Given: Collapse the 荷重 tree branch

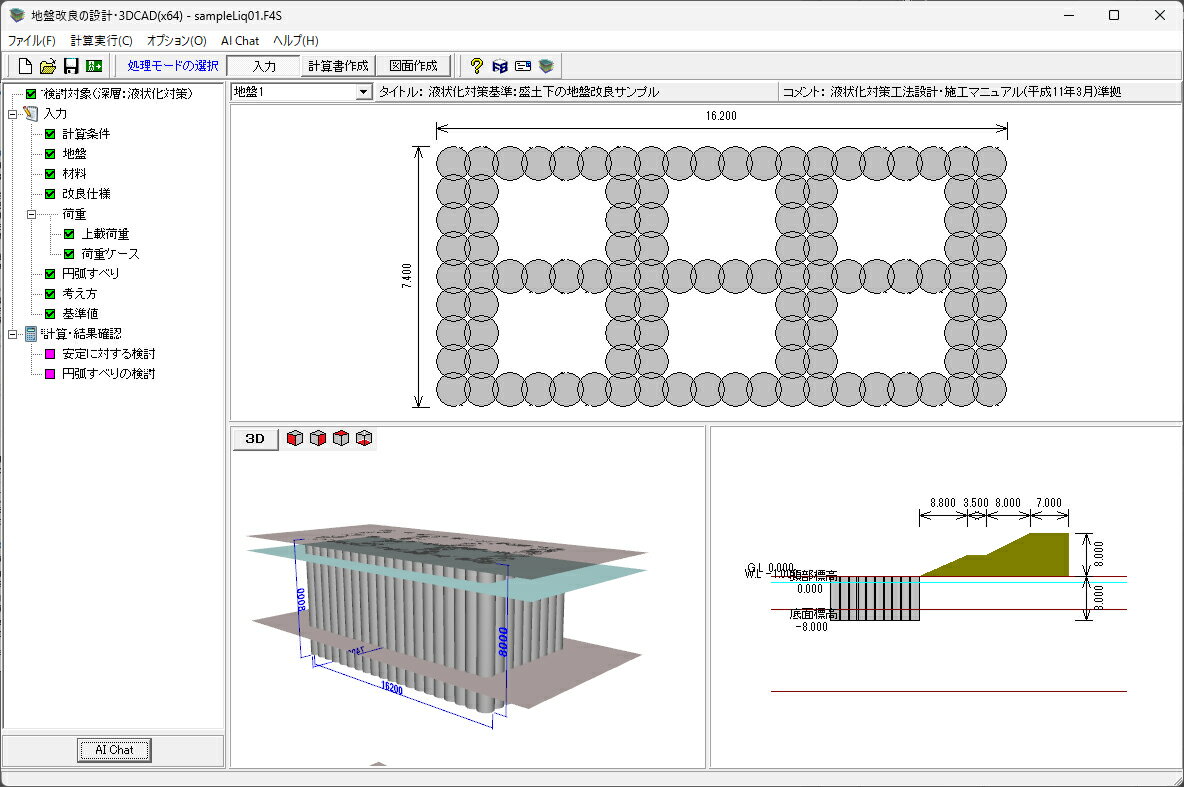Looking at the screenshot, I should tap(31, 214).
